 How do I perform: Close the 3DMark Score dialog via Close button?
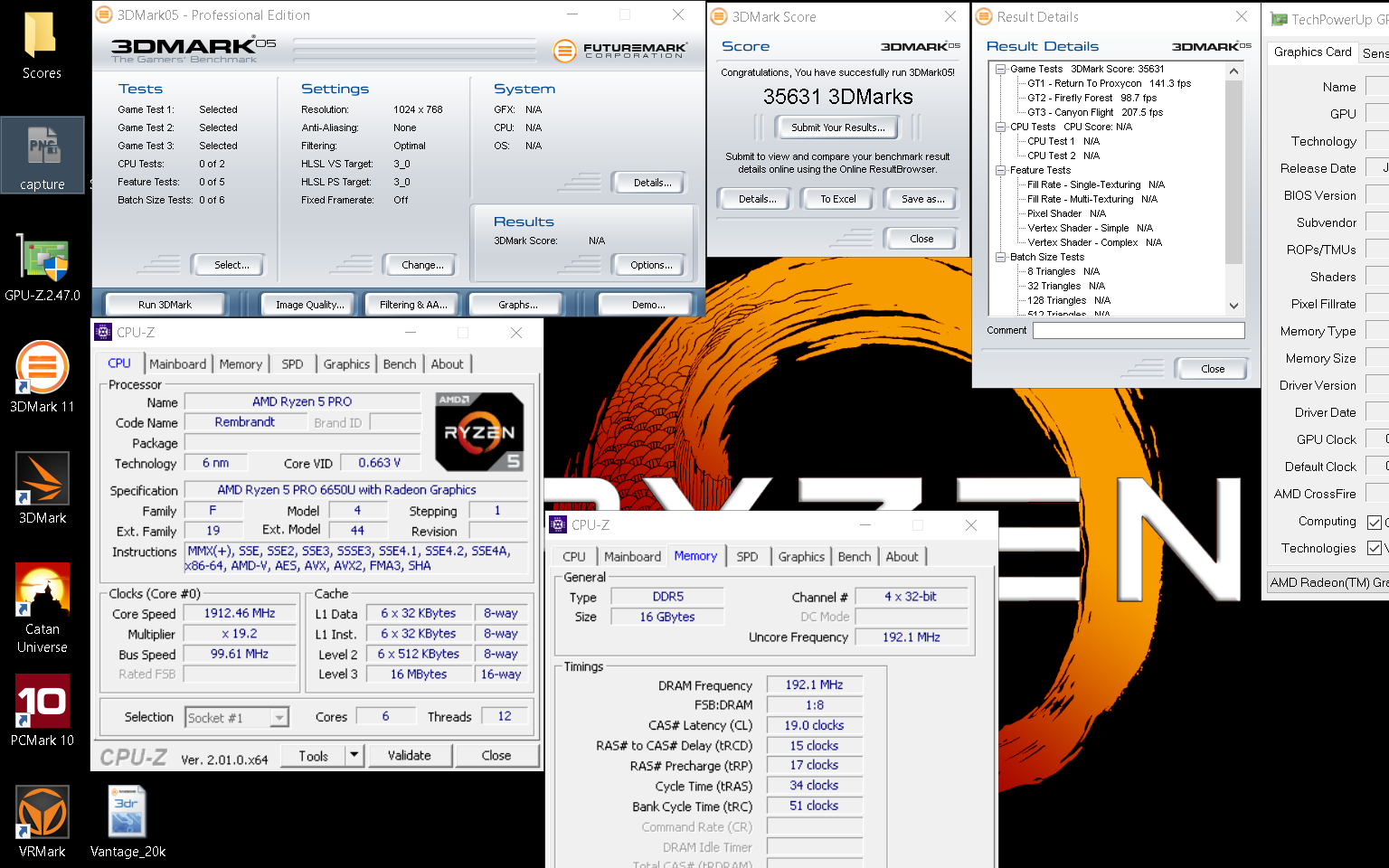921,239
